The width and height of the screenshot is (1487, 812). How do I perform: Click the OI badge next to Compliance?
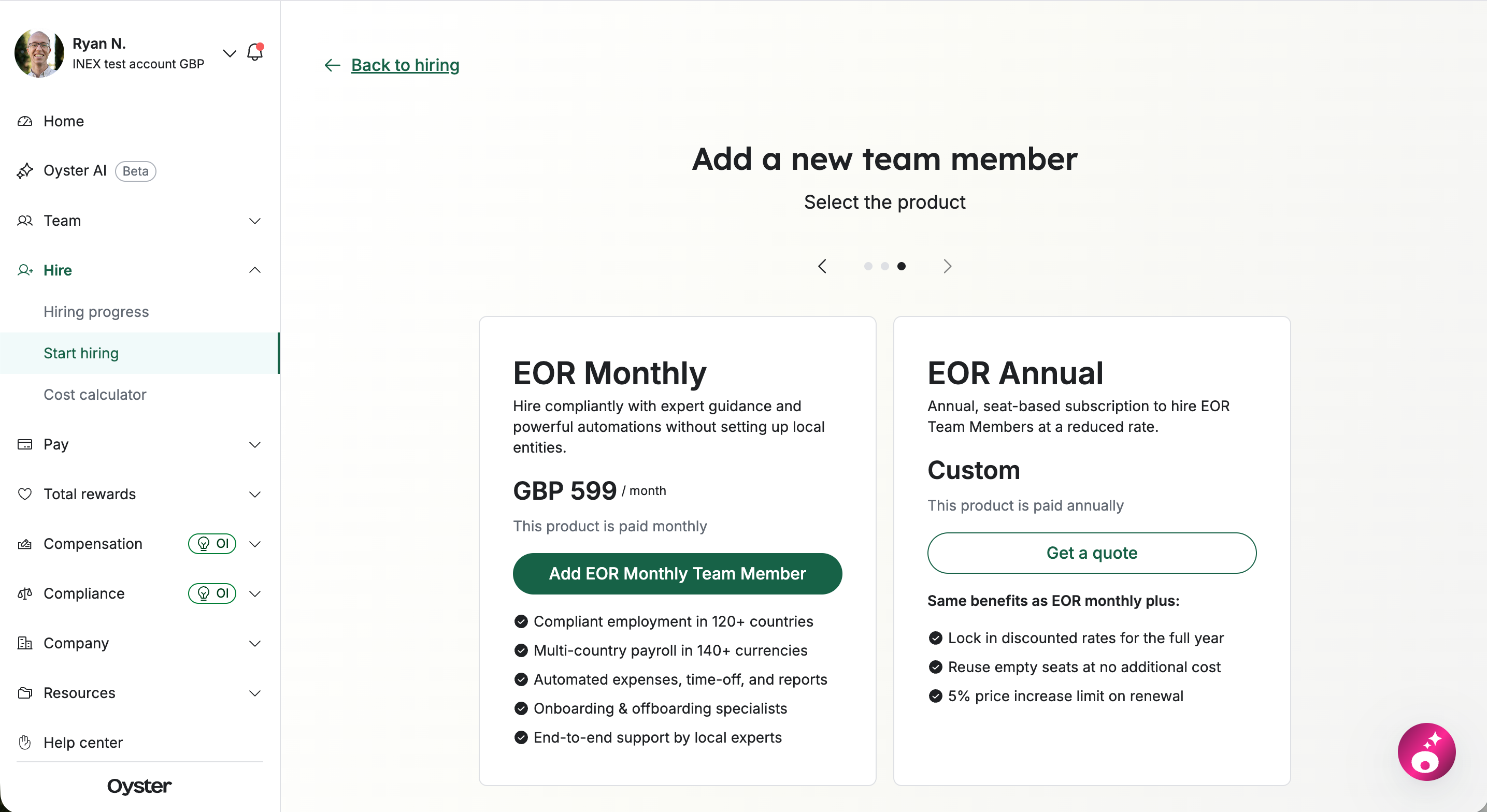[x=212, y=593]
